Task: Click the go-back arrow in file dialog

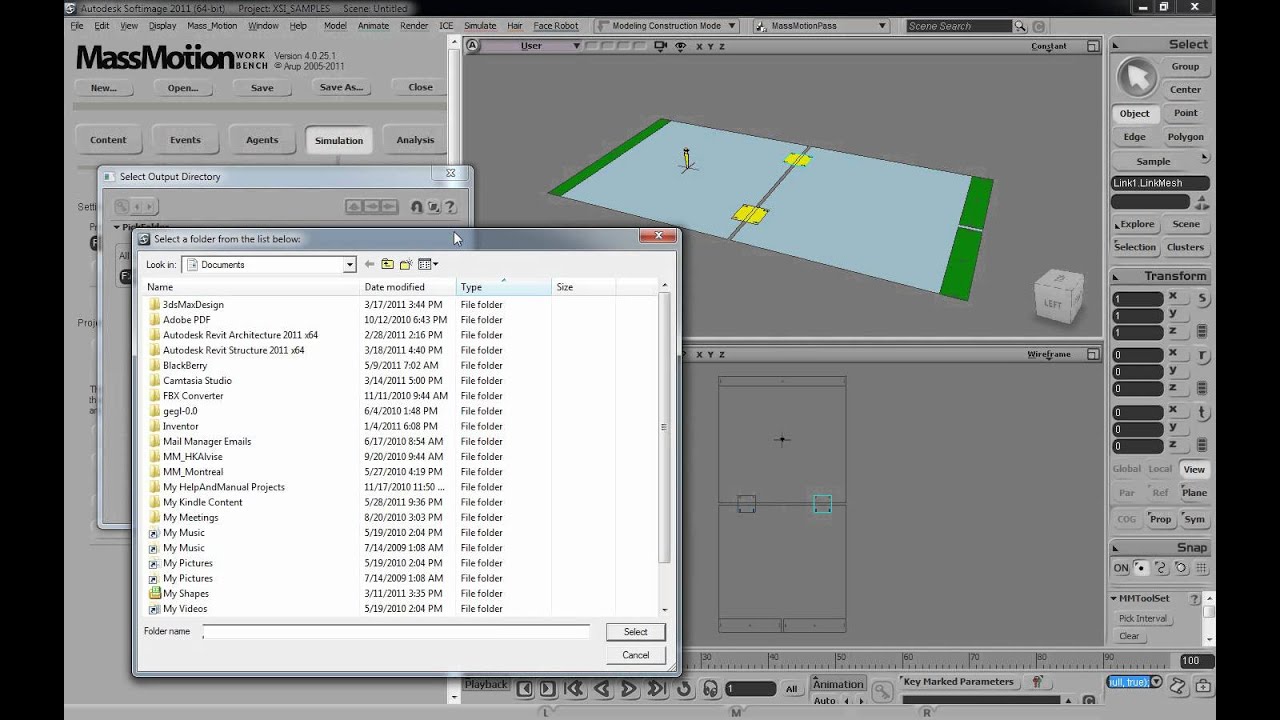Action: point(369,264)
